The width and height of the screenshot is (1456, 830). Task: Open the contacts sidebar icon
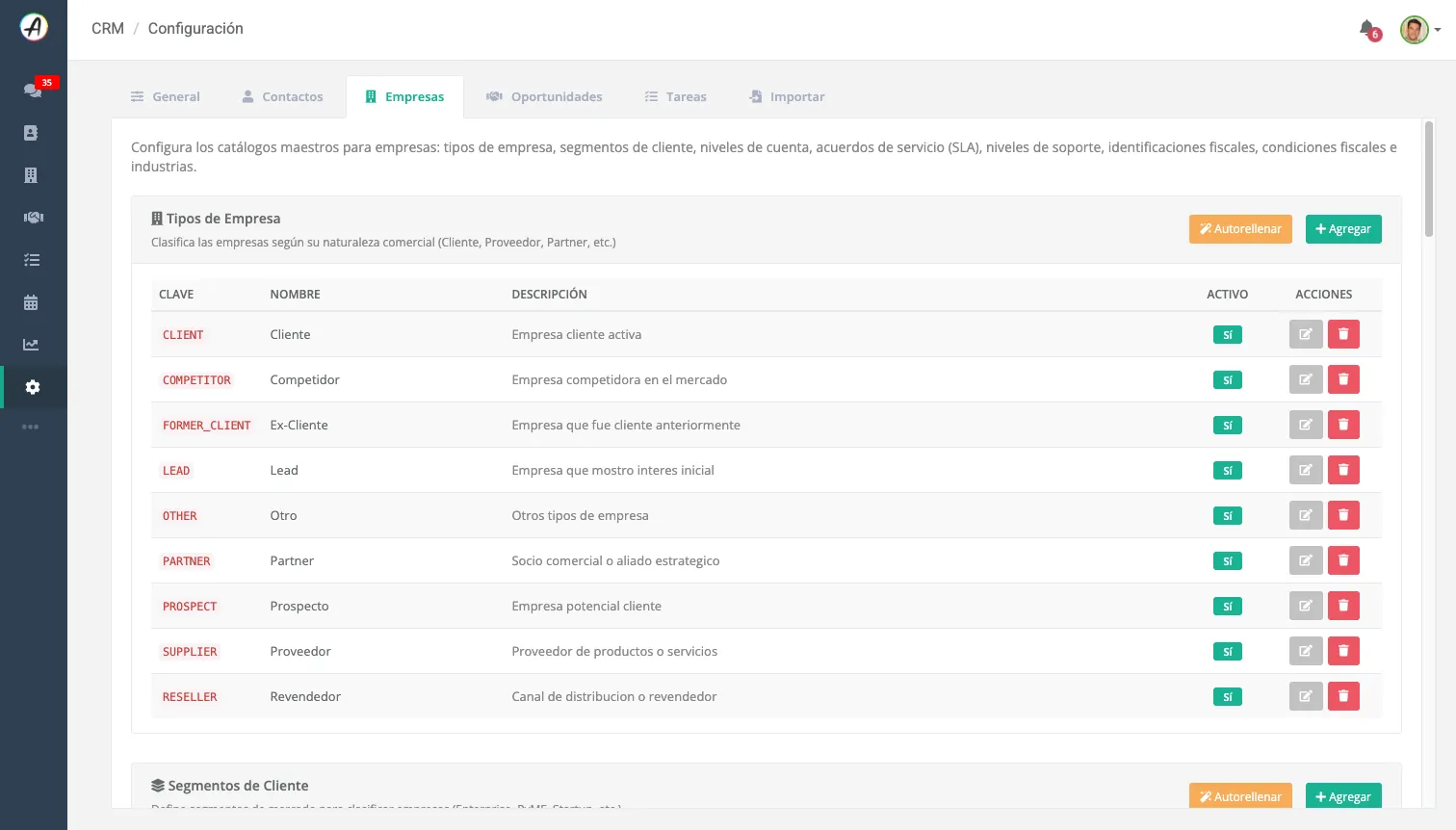[x=31, y=133]
